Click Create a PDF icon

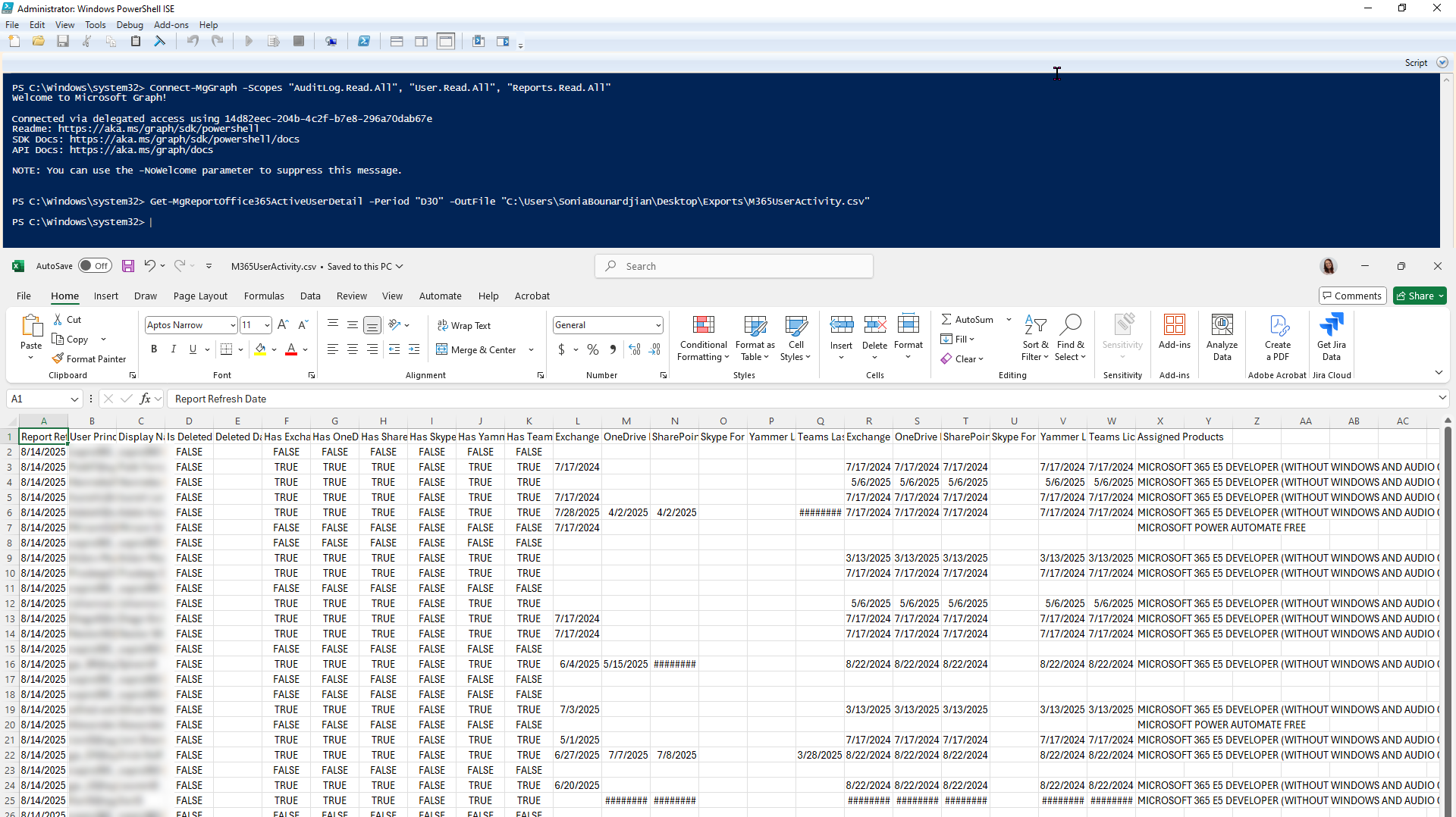tap(1279, 326)
